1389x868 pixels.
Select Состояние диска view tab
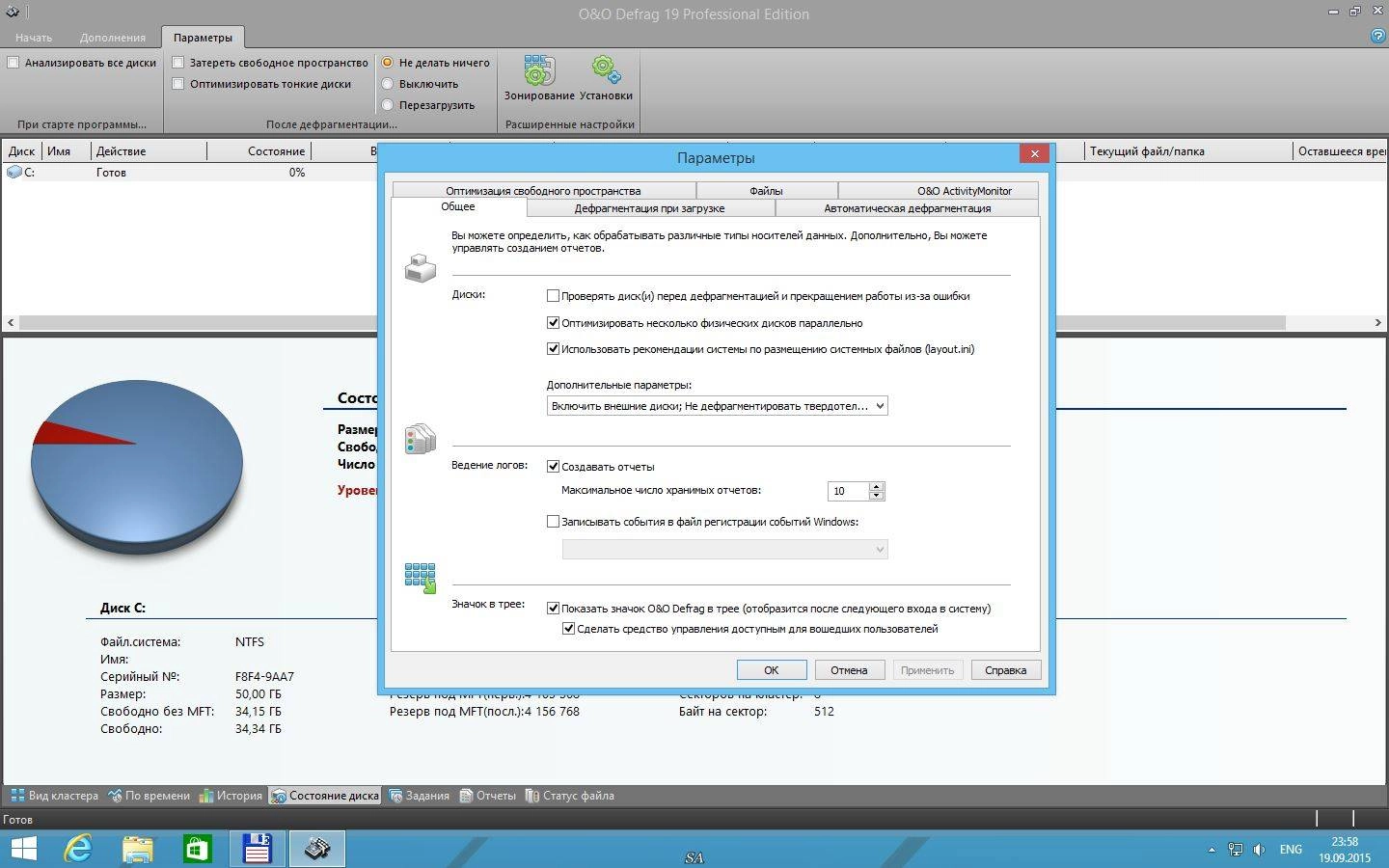tap(324, 796)
